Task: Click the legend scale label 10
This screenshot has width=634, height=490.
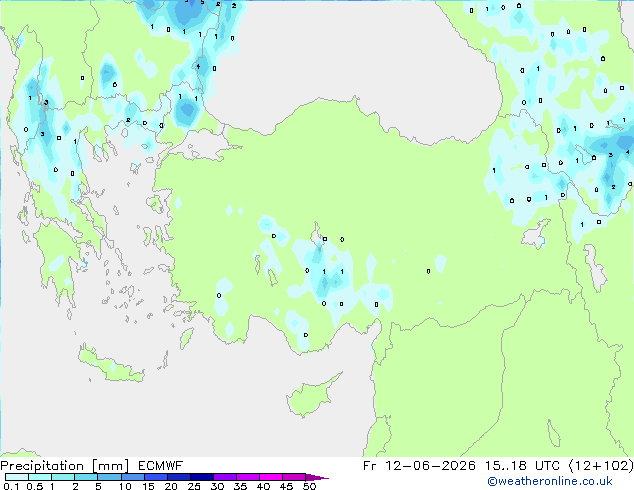Action: point(125,486)
